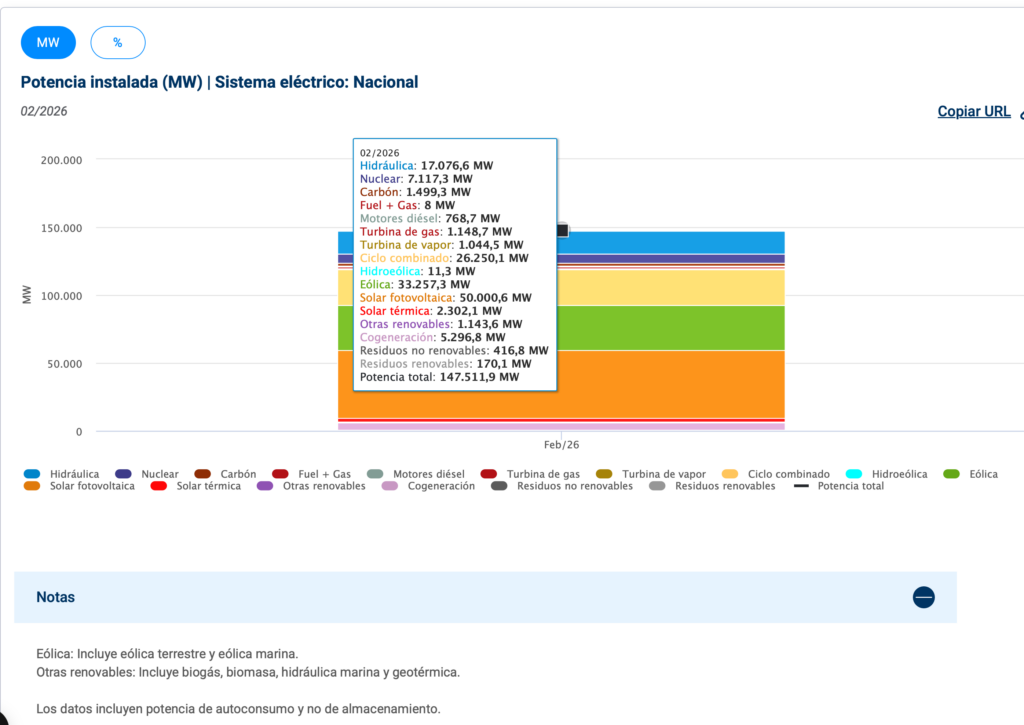Toggle Hidráulica legend icon

click(x=32, y=474)
